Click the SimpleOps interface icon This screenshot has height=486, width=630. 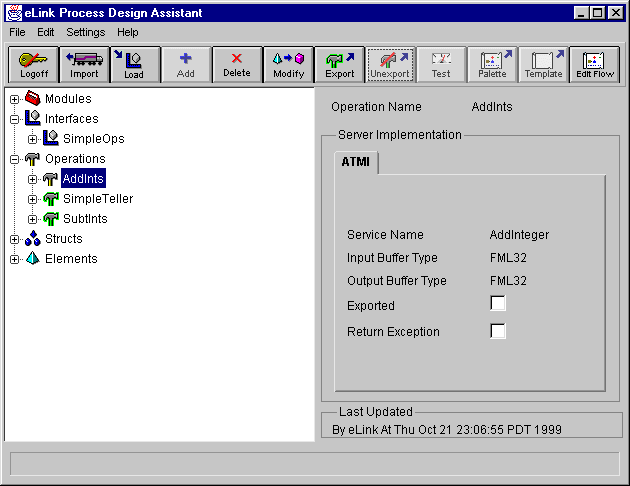point(51,138)
